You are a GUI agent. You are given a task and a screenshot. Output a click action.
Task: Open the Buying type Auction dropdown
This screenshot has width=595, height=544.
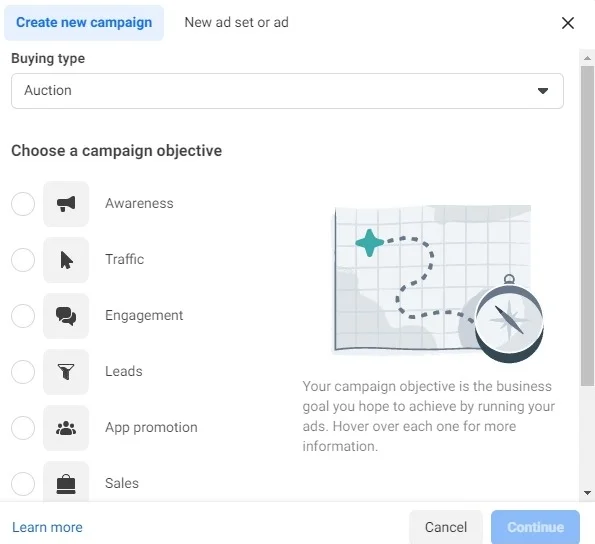pos(287,91)
